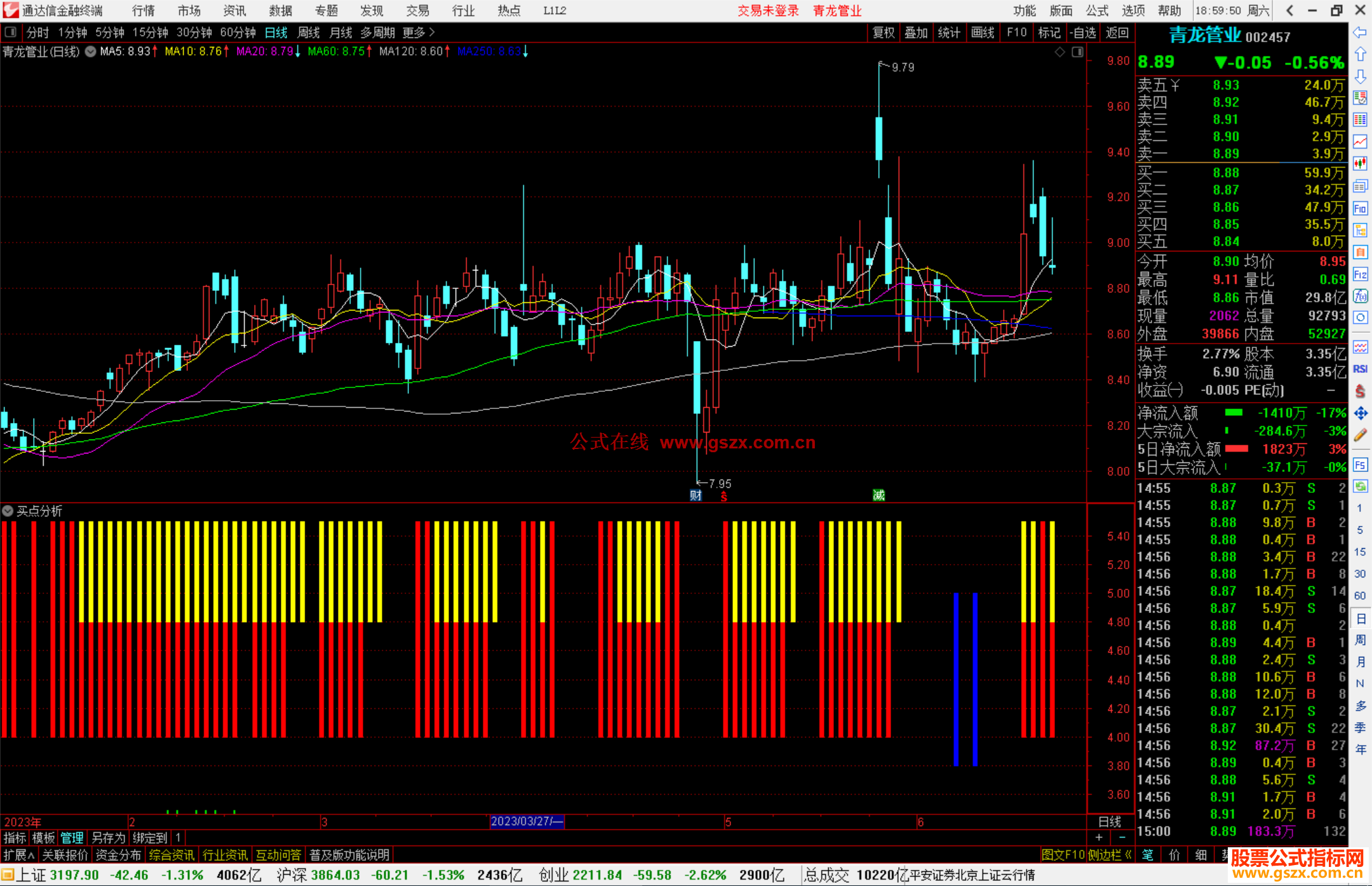Switch to the 周线 period tab

tap(309, 32)
